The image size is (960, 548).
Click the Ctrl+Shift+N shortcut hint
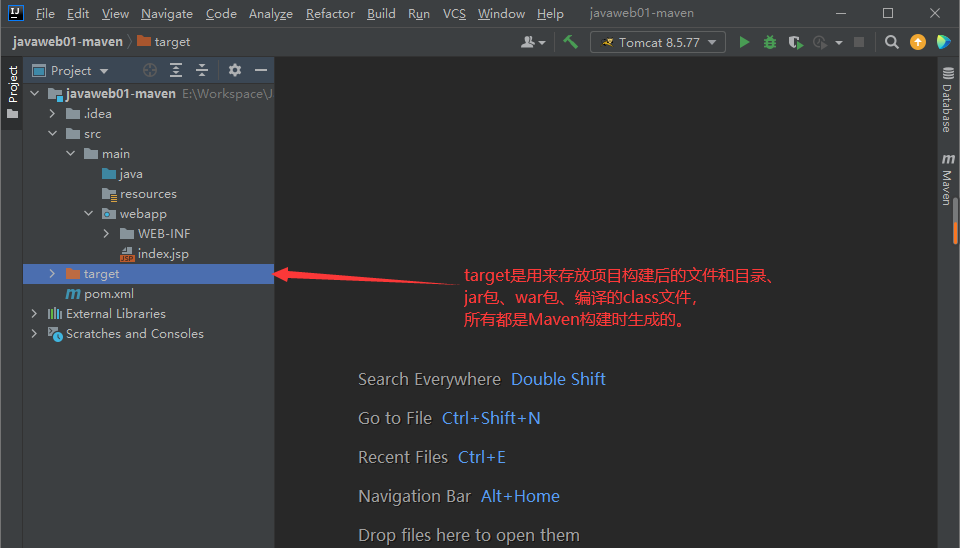[x=491, y=418]
